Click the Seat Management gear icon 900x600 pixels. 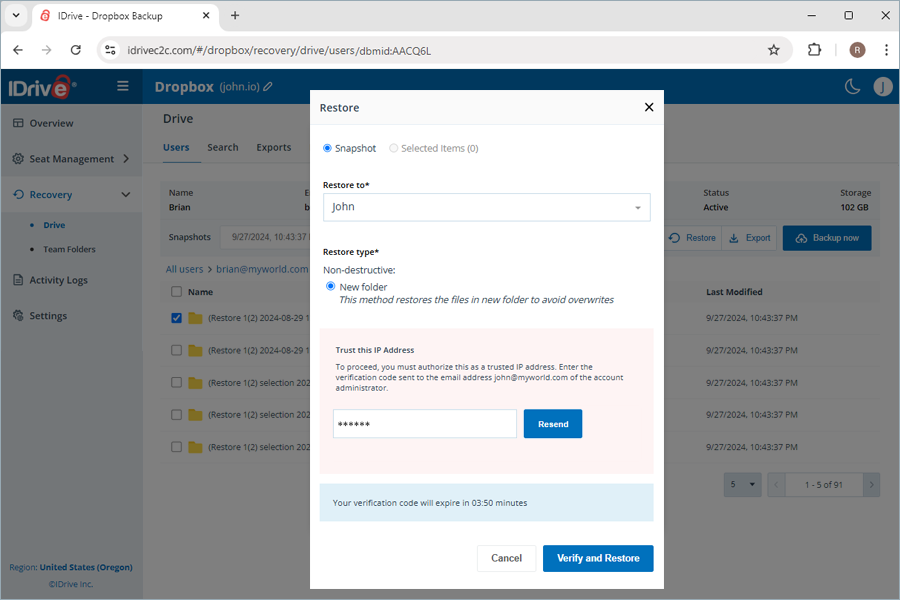(18, 158)
